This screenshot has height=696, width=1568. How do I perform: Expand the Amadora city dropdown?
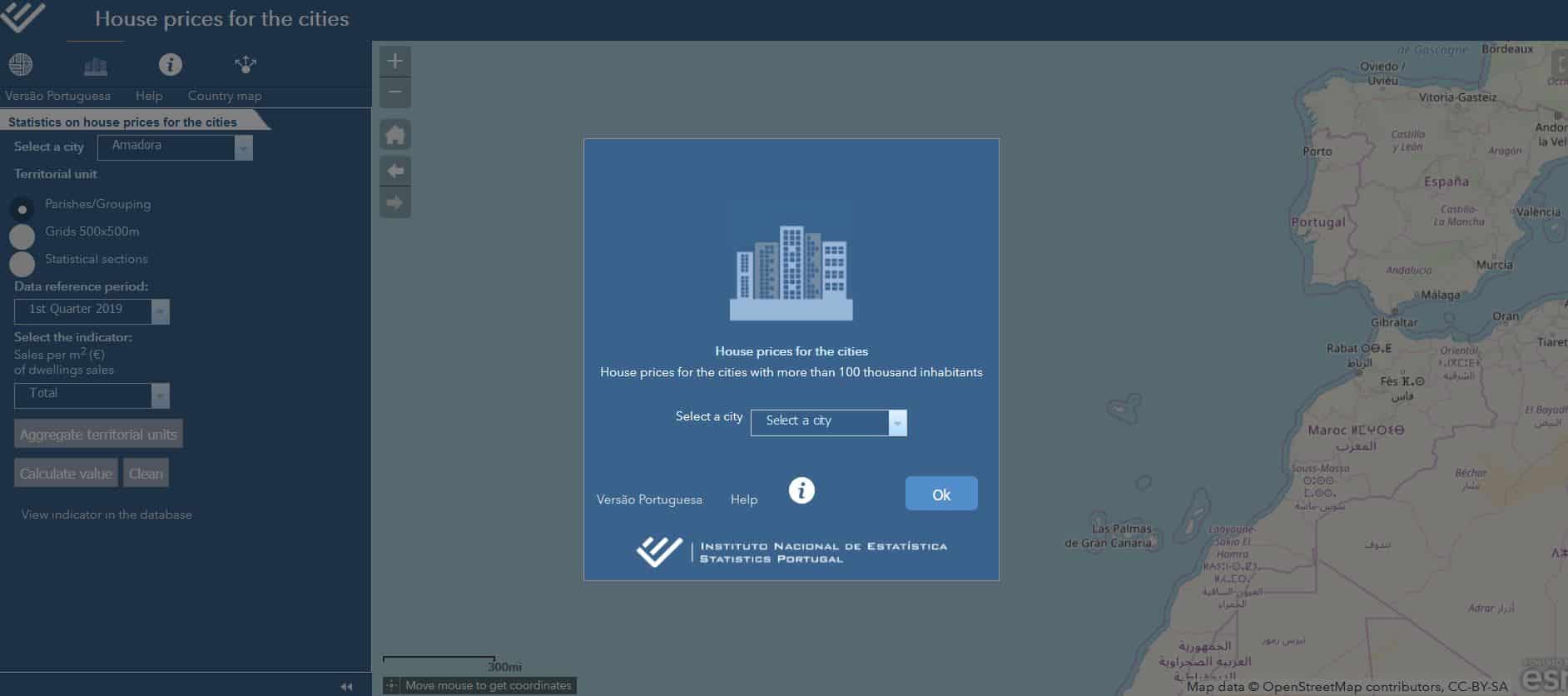[x=243, y=148]
